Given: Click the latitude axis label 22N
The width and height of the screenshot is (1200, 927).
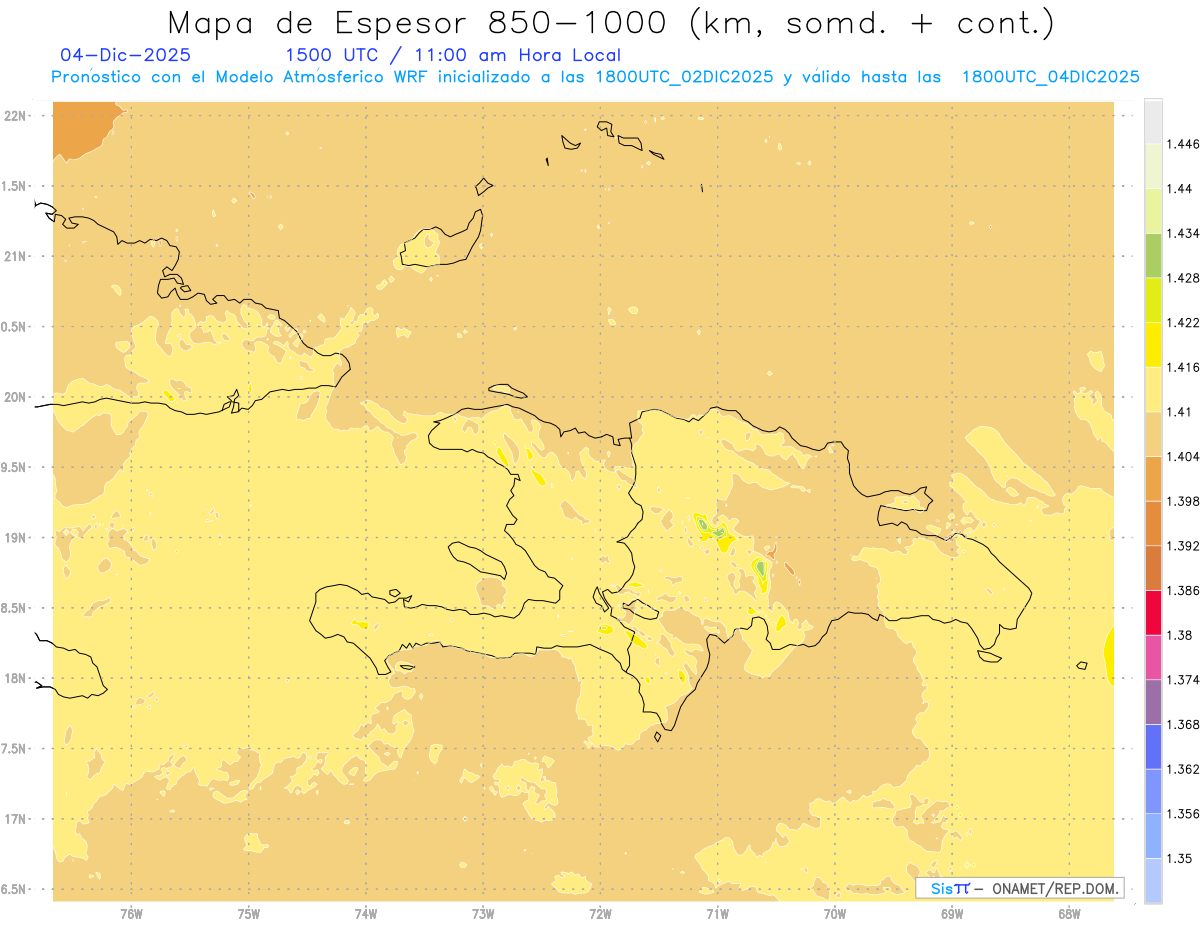Looking at the screenshot, I should tap(17, 116).
